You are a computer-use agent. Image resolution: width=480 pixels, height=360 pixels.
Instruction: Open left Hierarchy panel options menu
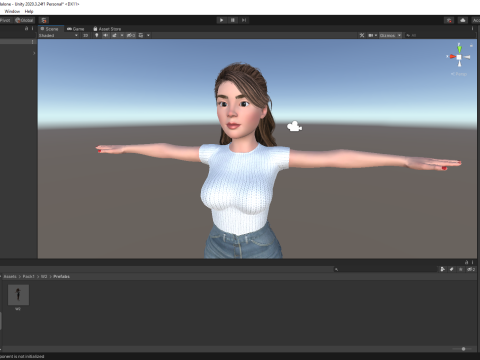(x=32, y=29)
